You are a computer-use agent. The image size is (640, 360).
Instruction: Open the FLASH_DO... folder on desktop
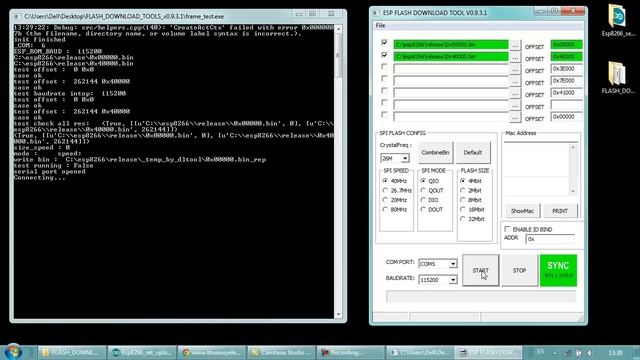[618, 78]
